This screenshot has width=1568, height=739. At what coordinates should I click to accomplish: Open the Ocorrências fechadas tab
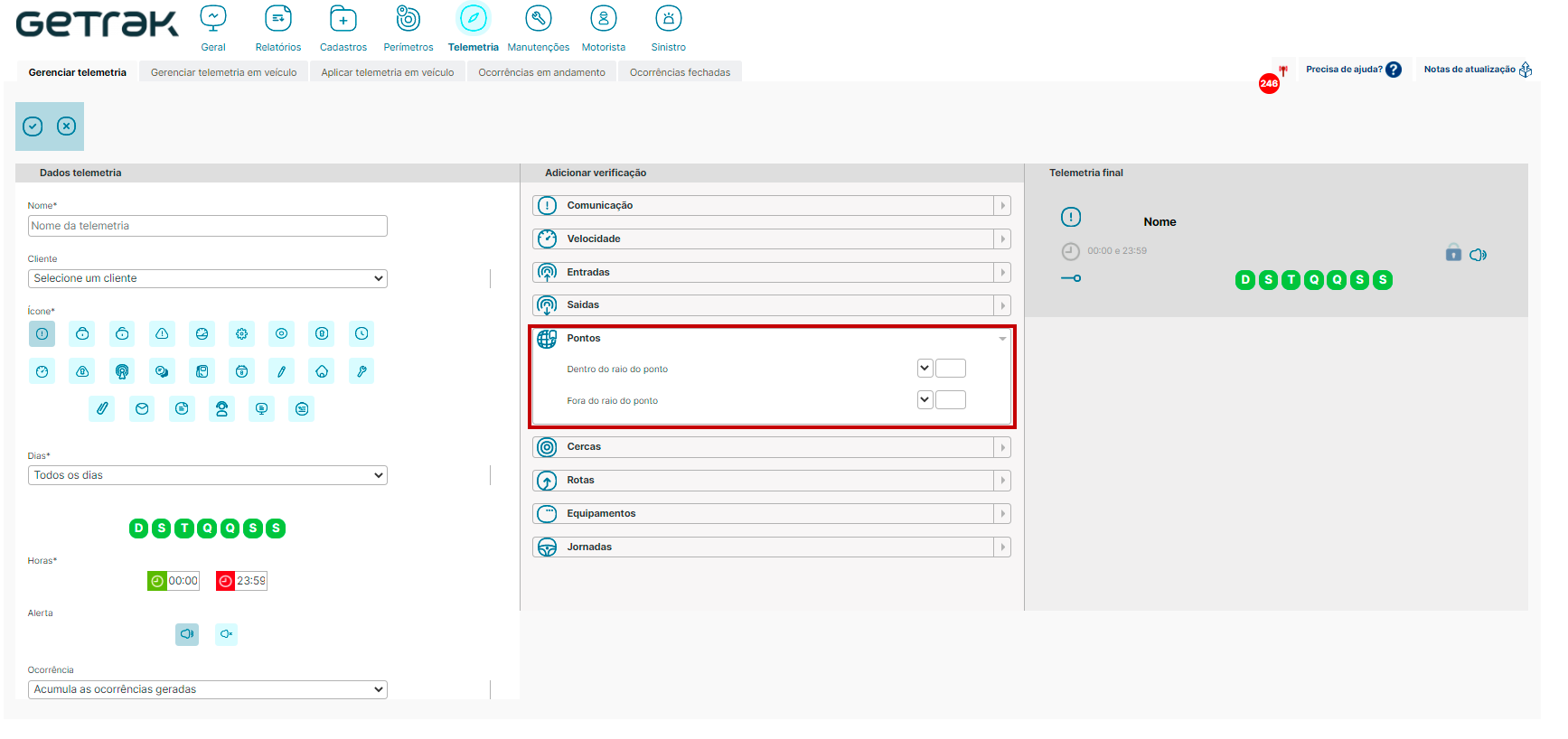coord(681,72)
